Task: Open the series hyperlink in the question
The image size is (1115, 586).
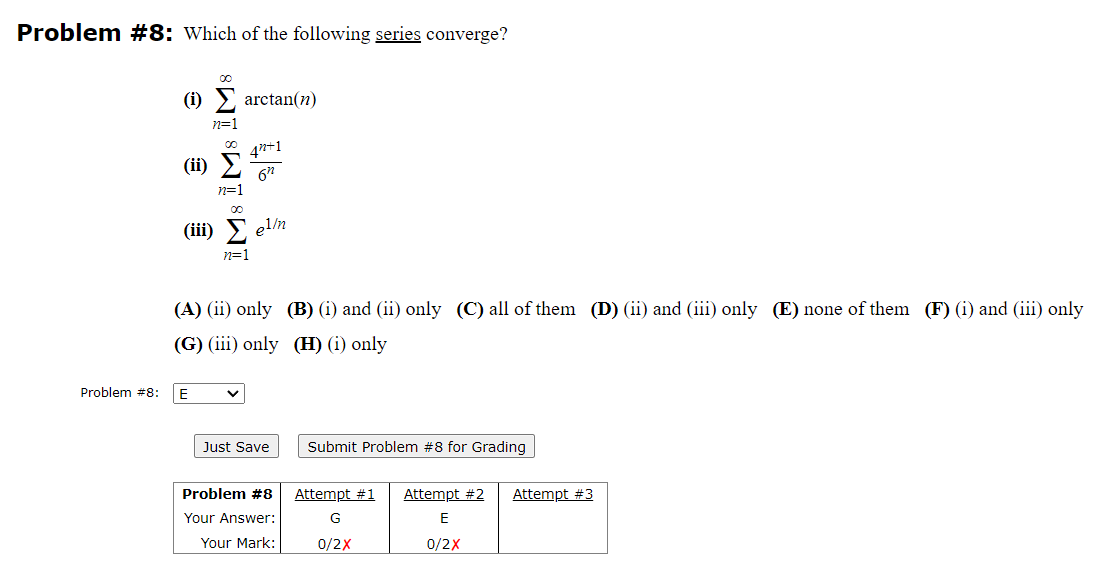Action: point(395,33)
